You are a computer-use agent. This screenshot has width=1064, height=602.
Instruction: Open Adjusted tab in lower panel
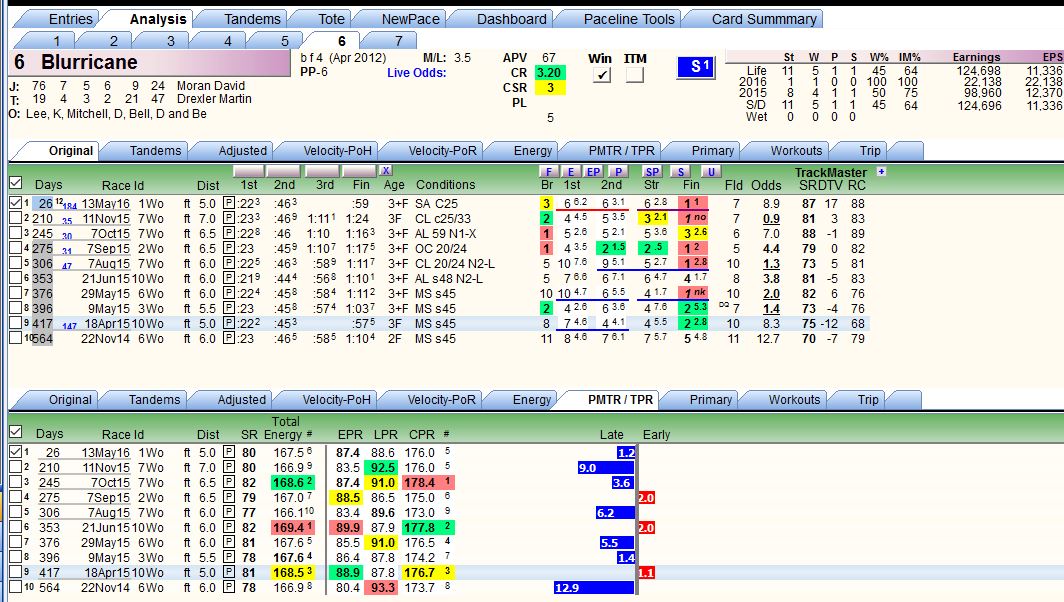pos(242,400)
